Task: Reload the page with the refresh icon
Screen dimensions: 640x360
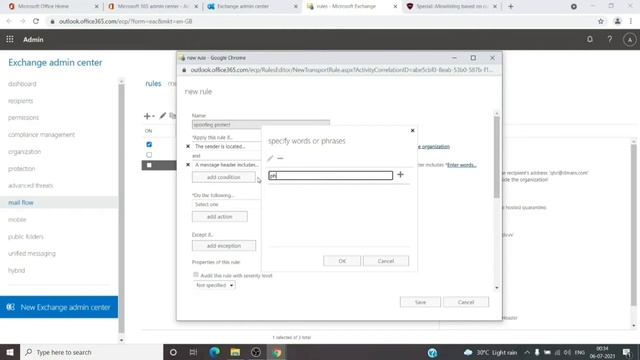Action: coord(36,21)
